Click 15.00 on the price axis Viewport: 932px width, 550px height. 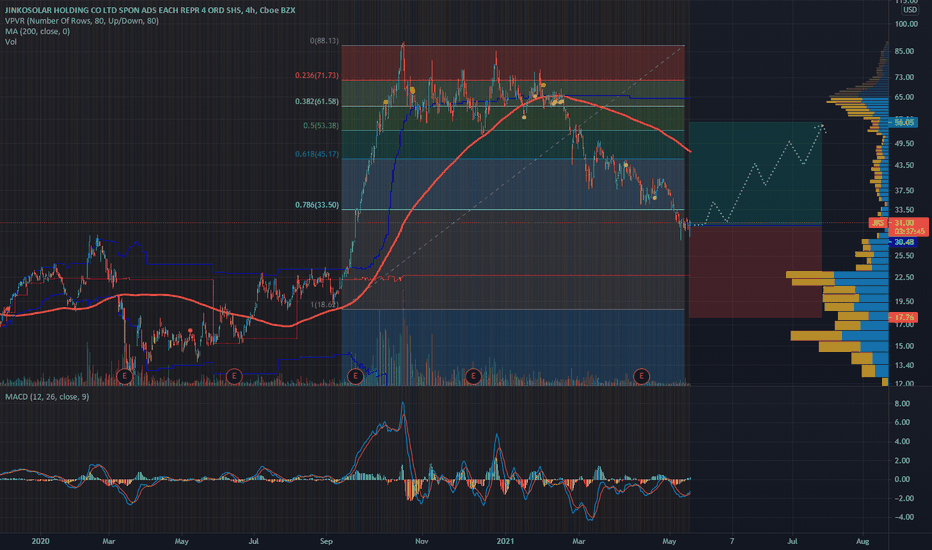click(x=904, y=346)
